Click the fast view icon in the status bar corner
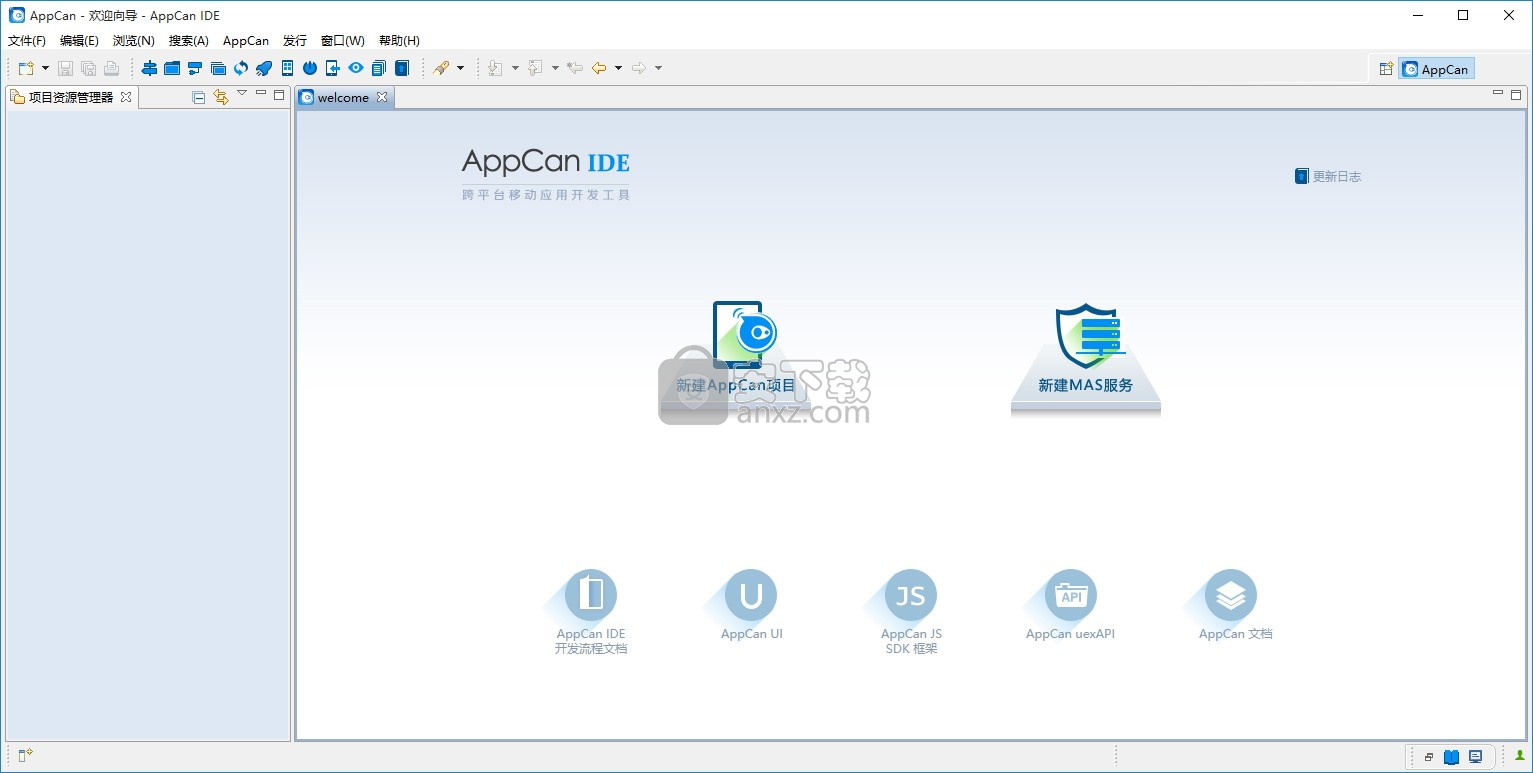Image resolution: width=1533 pixels, height=773 pixels. pos(25,756)
